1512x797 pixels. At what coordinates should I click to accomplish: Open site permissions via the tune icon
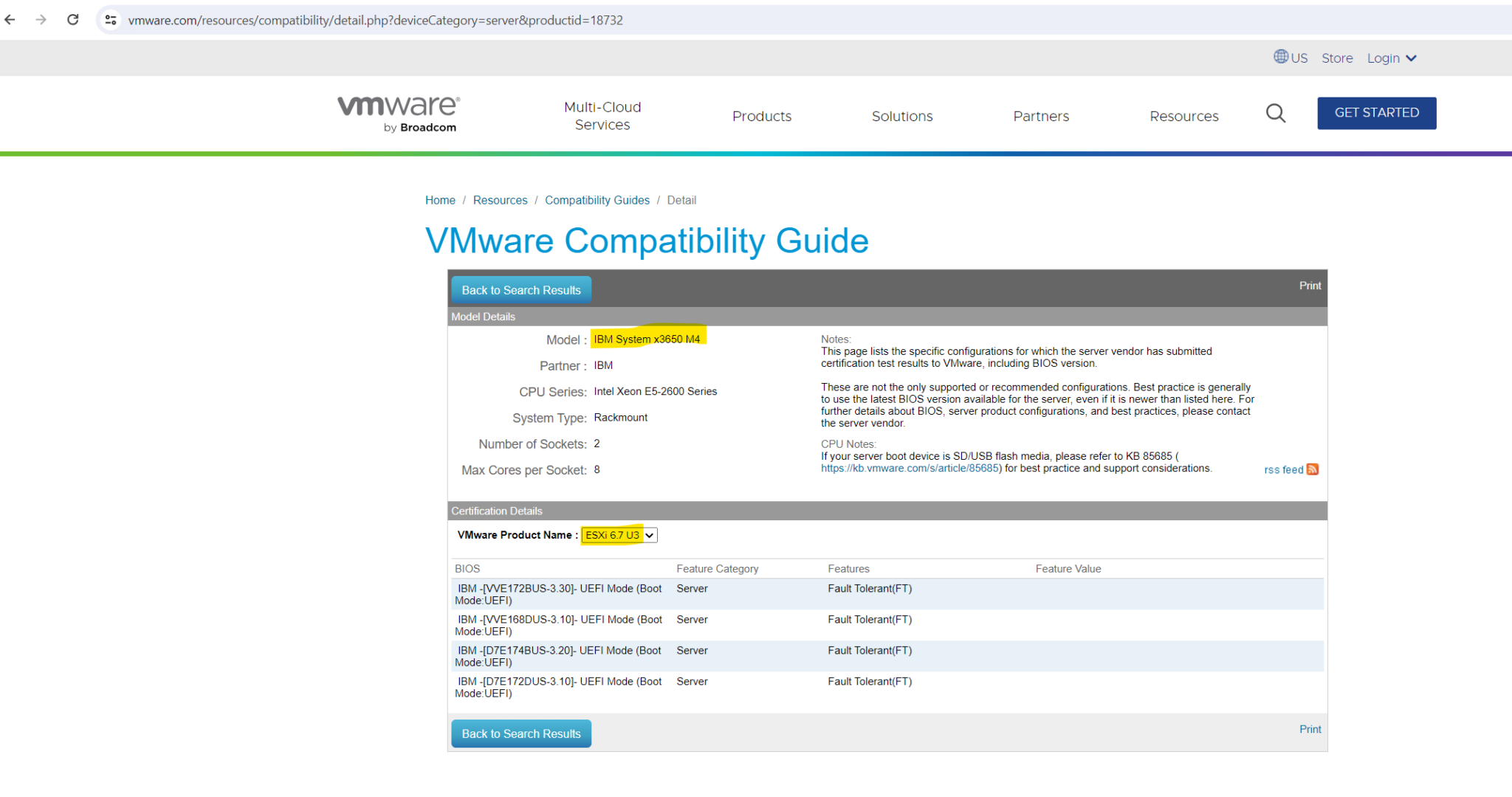(111, 19)
